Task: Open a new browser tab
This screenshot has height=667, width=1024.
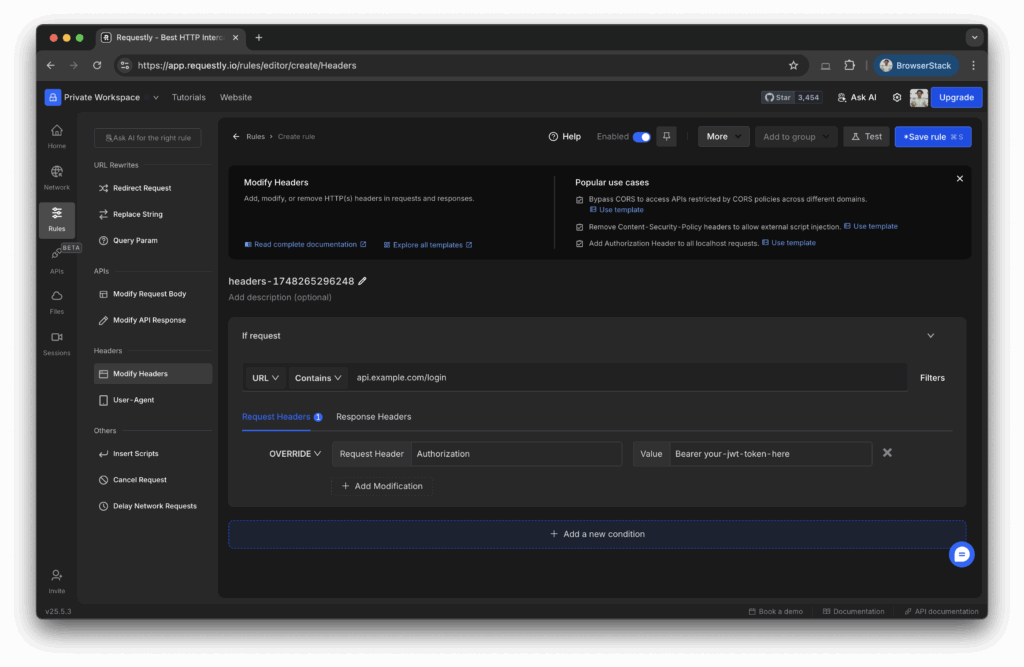Action: (x=259, y=37)
